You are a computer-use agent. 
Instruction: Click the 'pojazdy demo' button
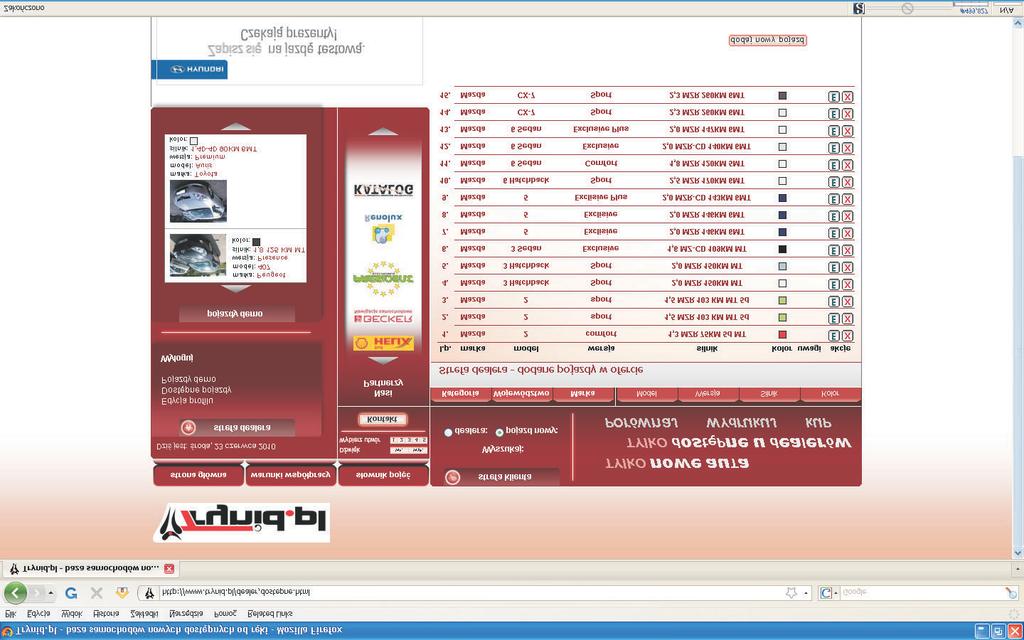coord(236,314)
